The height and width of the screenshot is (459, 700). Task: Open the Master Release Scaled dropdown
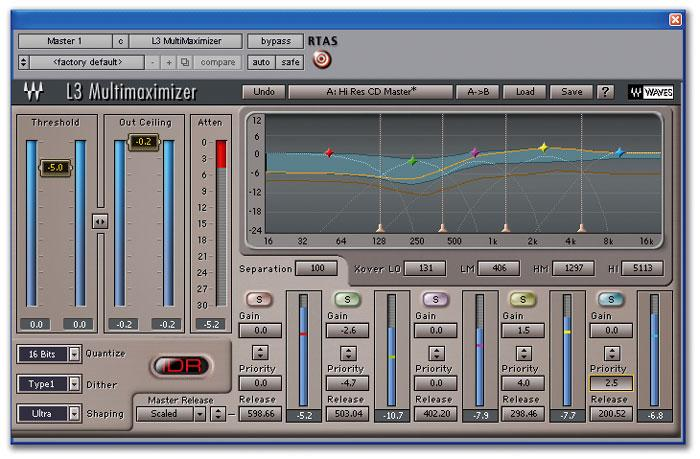coord(171,414)
